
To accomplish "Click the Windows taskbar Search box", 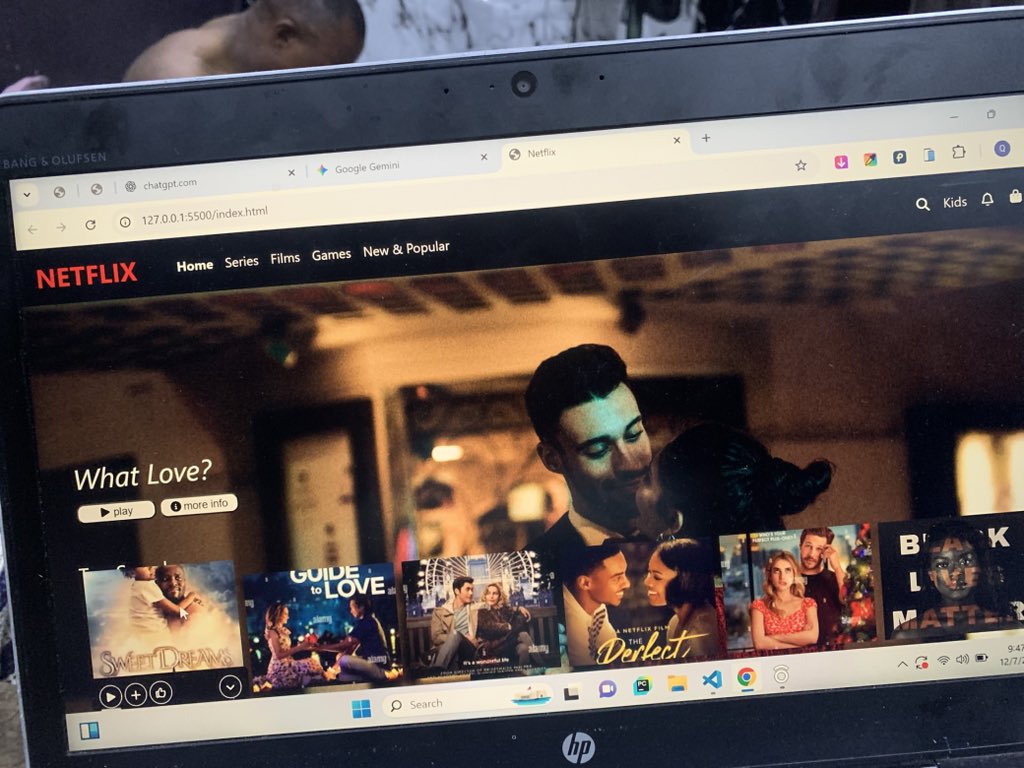I will [467, 700].
